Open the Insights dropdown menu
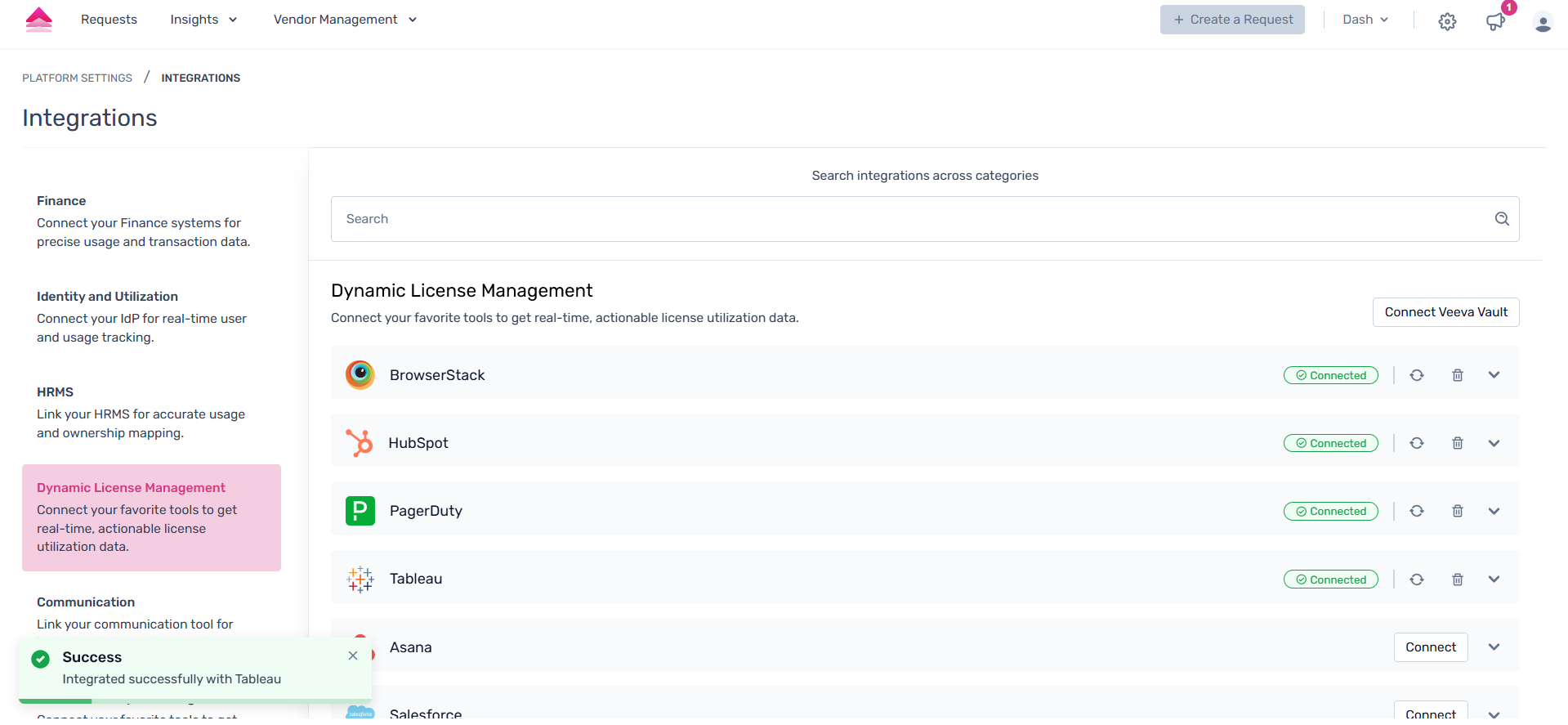This screenshot has width=1568, height=725. click(x=203, y=20)
